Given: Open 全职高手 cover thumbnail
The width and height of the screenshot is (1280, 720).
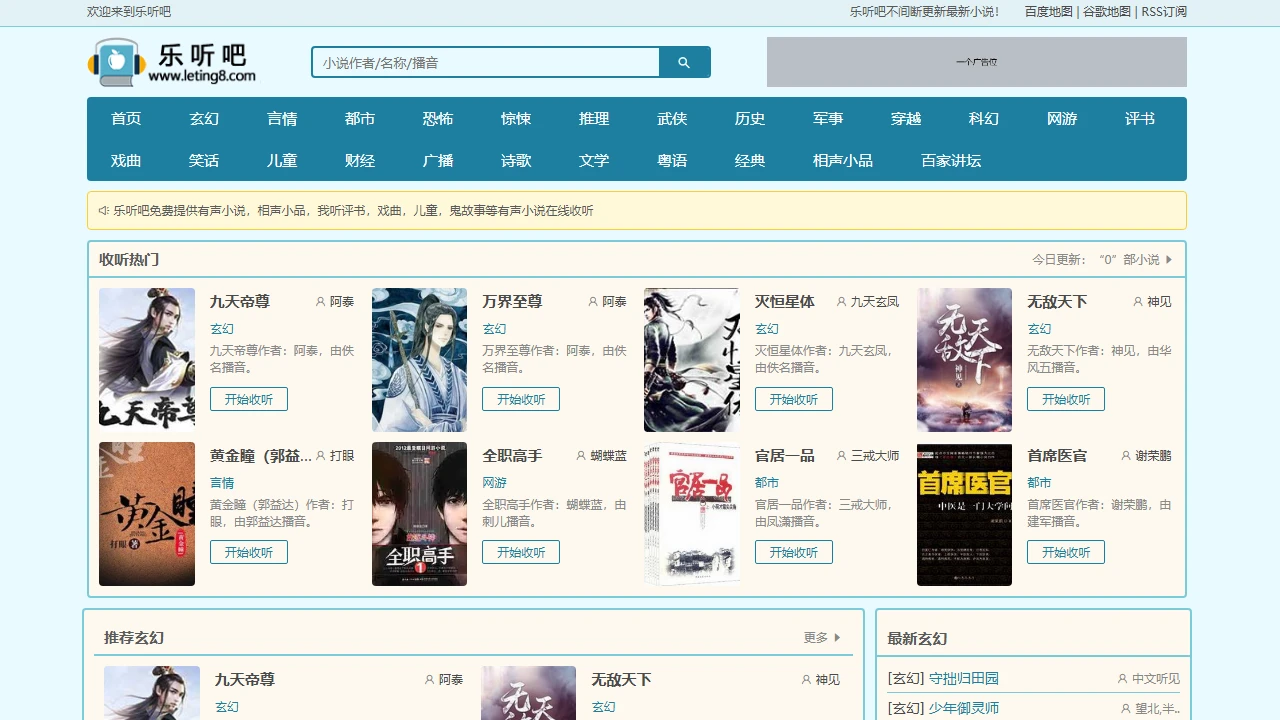Looking at the screenshot, I should click(x=419, y=514).
